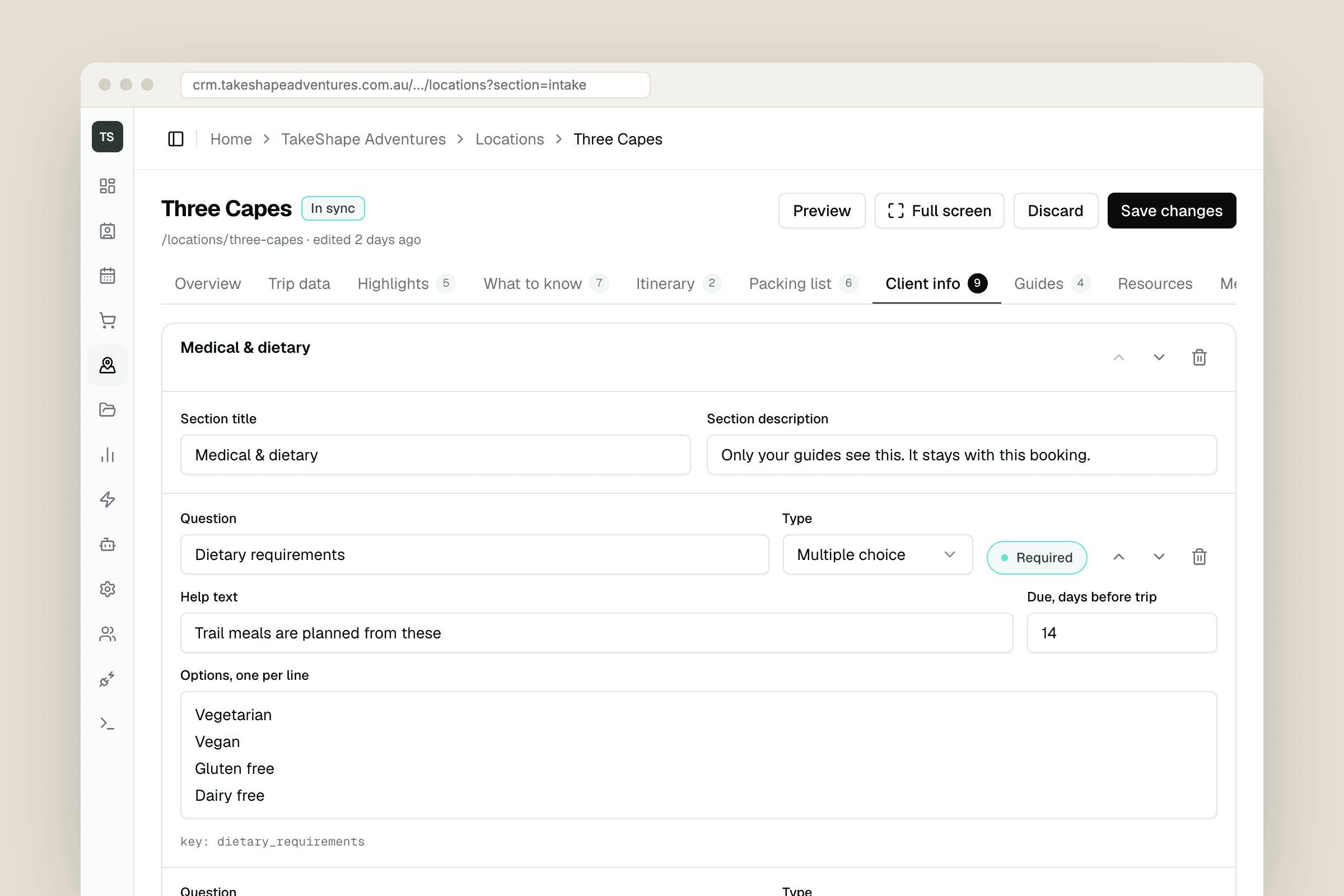The height and width of the screenshot is (896, 1344).
Task: Click the key: dietary_requirements text
Action: point(272,841)
